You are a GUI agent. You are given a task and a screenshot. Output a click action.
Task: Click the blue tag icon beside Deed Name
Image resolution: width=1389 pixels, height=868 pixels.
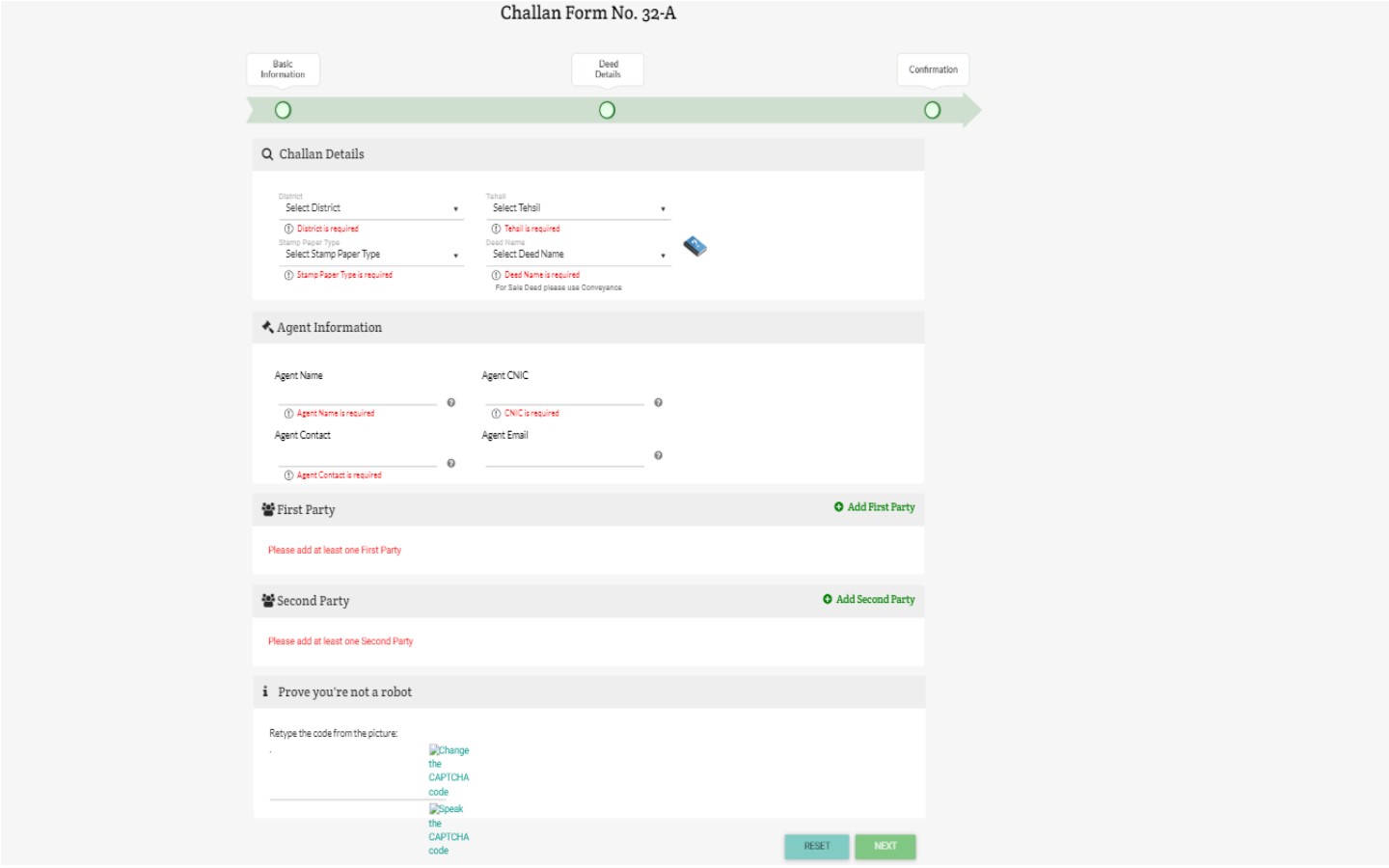pyautogui.click(x=694, y=247)
